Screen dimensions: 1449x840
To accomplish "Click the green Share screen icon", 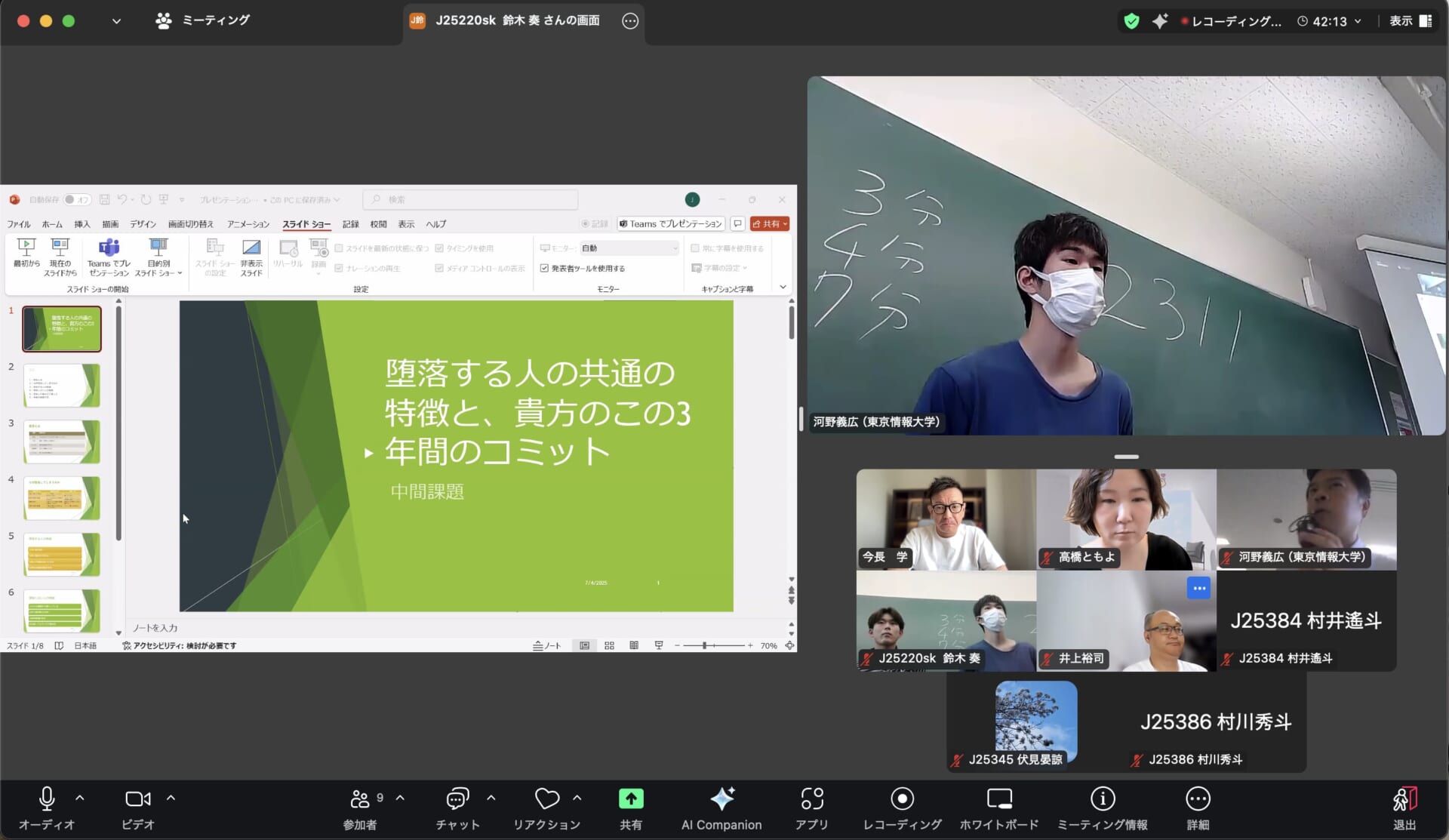I will click(x=631, y=798).
